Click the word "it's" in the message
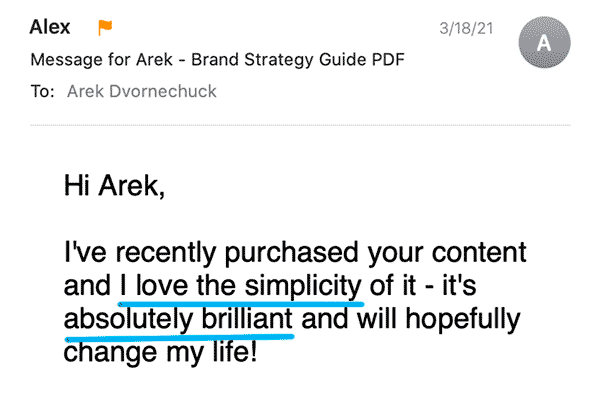This screenshot has width=600, height=397. (x=459, y=286)
